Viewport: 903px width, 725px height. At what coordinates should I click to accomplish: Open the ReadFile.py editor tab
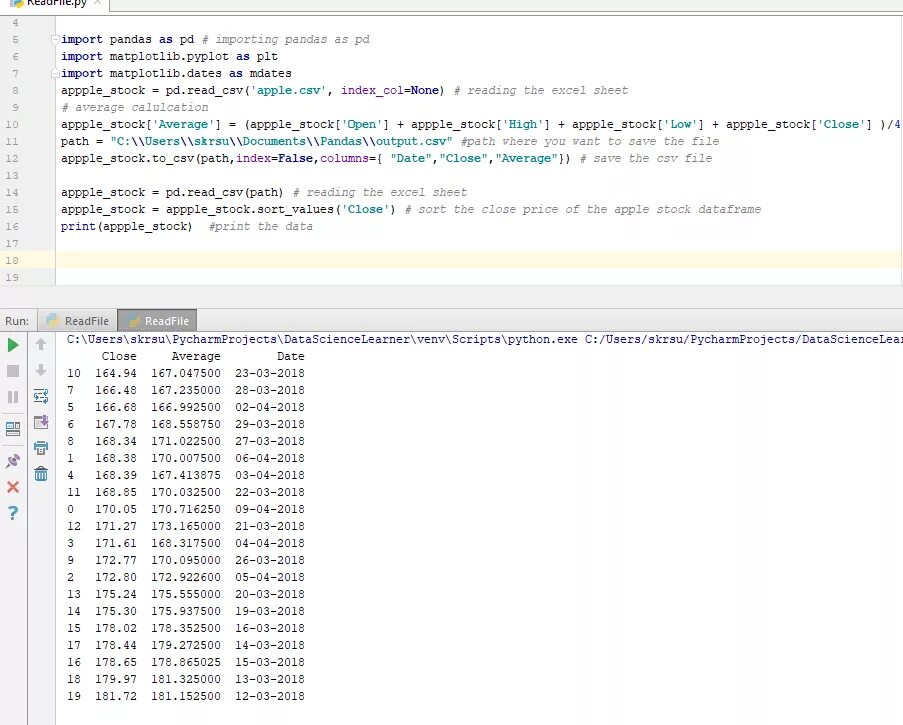pos(56,3)
